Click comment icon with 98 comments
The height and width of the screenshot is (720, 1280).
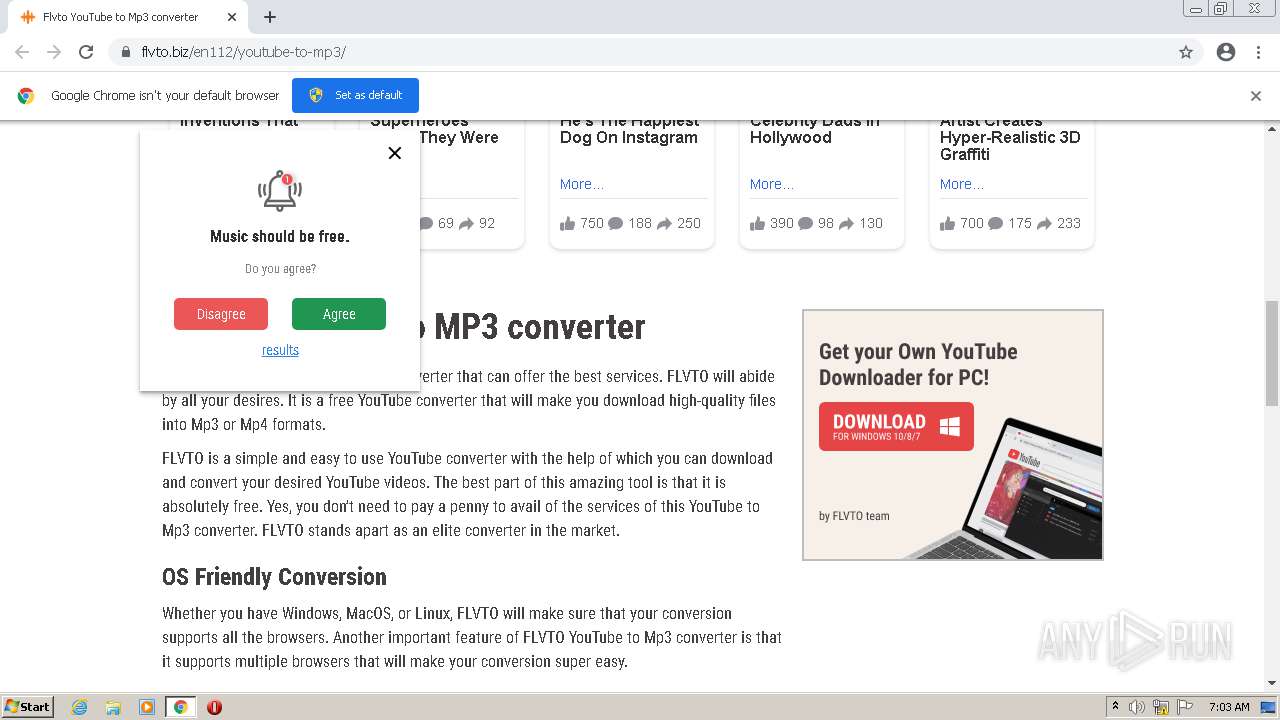tap(806, 224)
